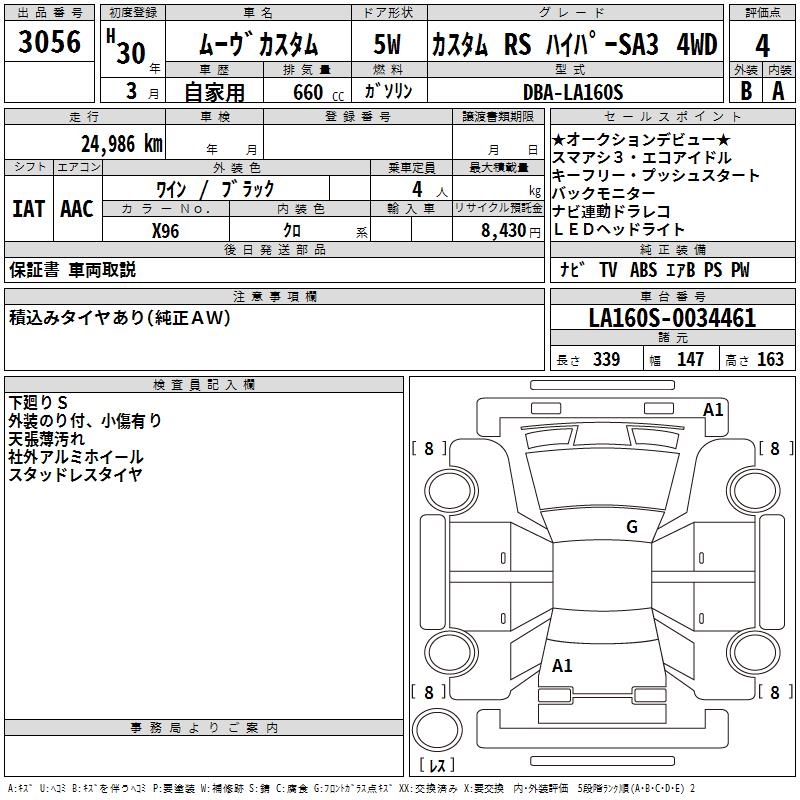This screenshot has width=800, height=800.
Task: Click lot number 3056
Action: pos(49,42)
